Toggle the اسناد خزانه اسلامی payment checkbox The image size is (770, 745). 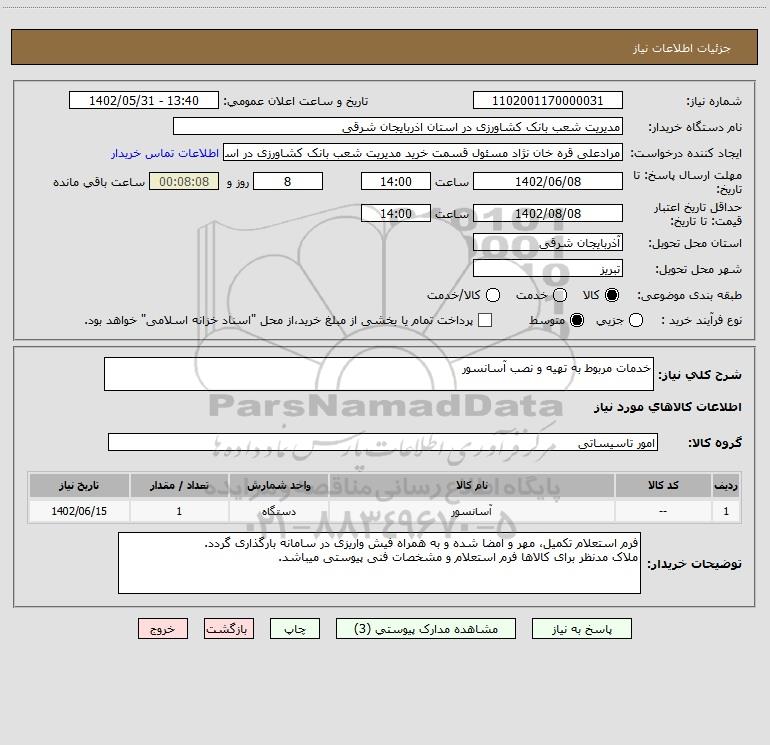click(x=485, y=320)
